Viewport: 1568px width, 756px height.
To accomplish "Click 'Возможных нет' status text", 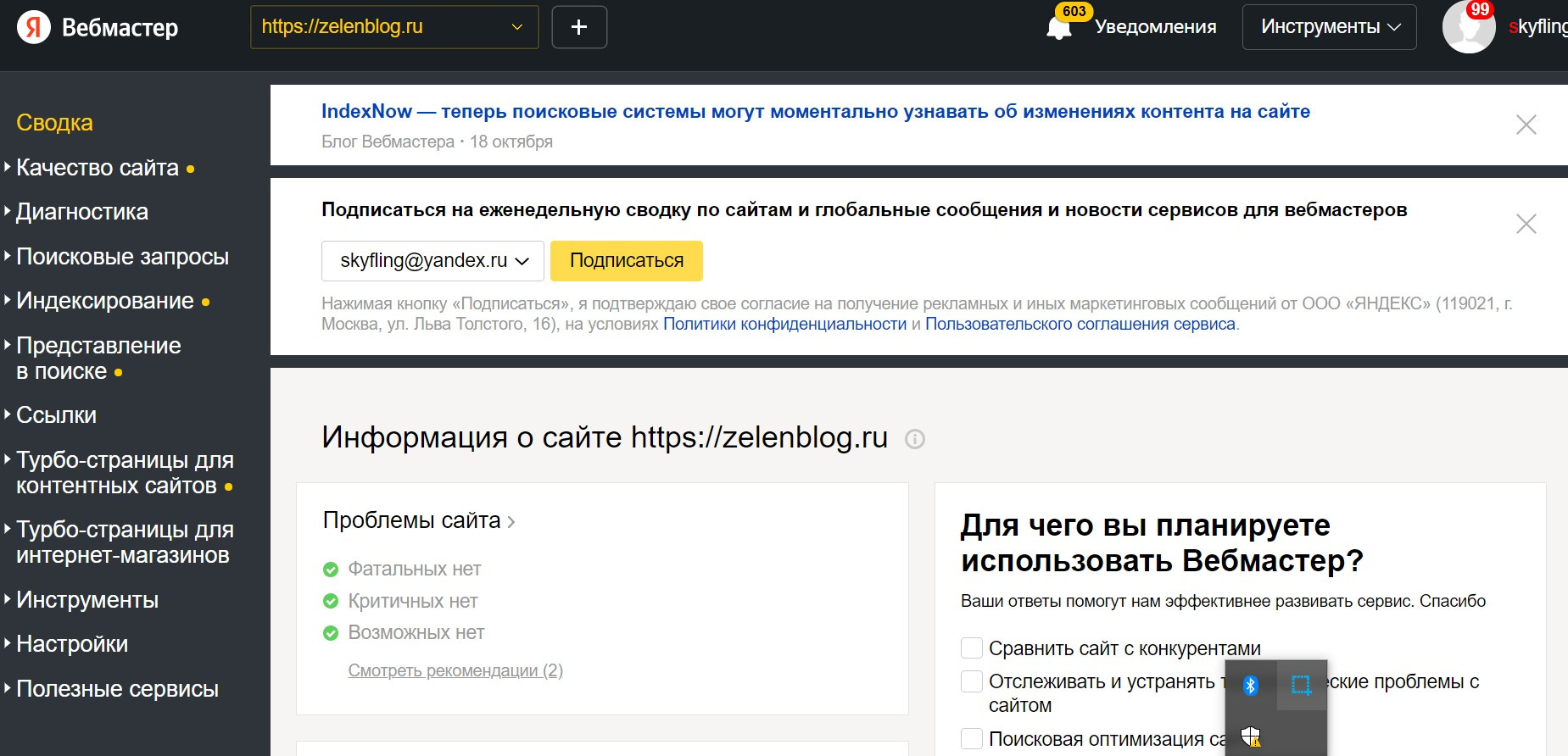I will point(416,633).
